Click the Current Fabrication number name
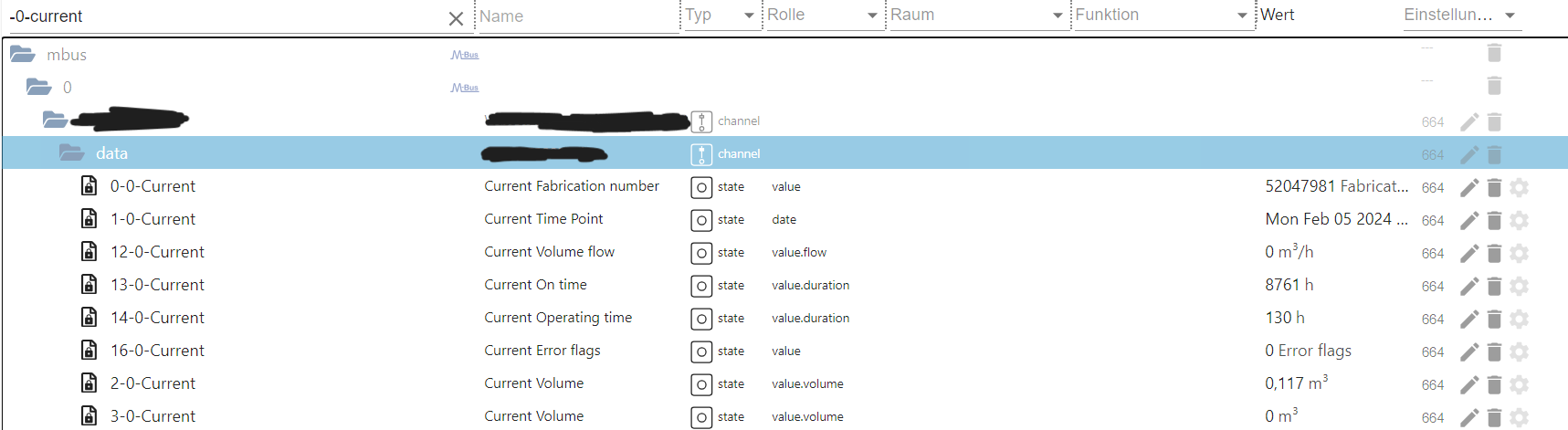Image resolution: width=1568 pixels, height=430 pixels. click(572, 186)
